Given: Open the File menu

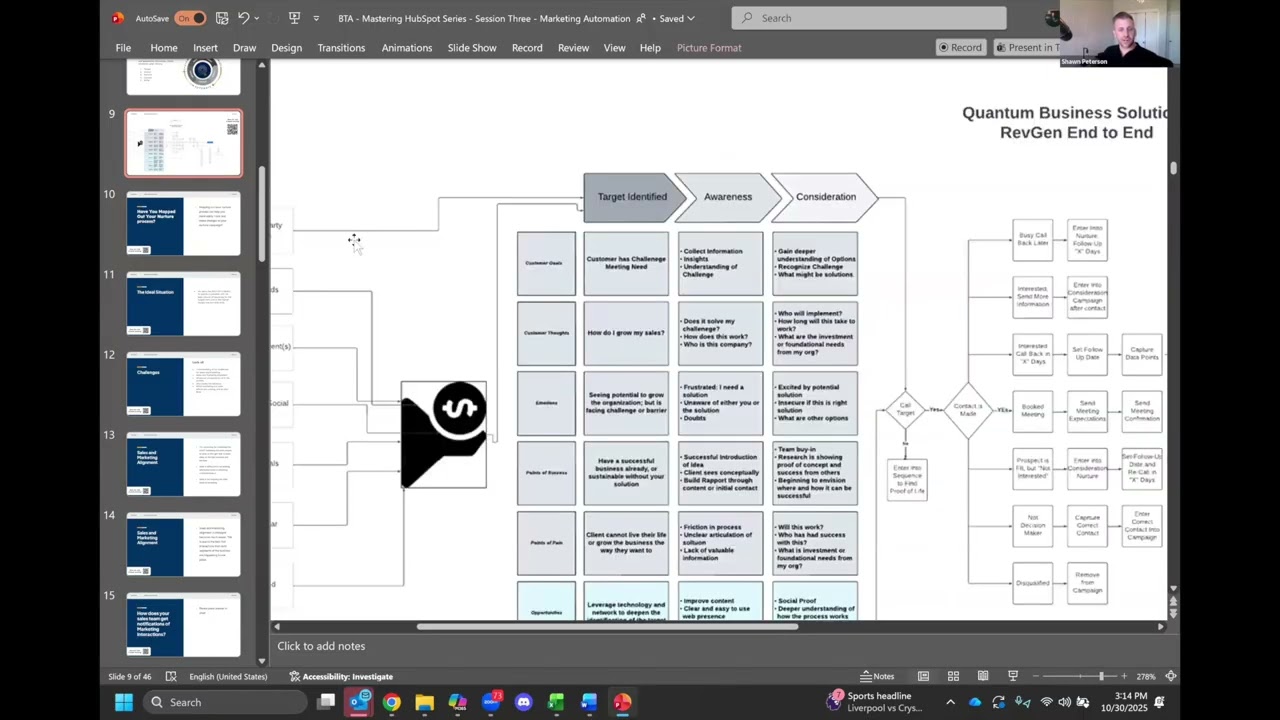Looking at the screenshot, I should coord(123,47).
